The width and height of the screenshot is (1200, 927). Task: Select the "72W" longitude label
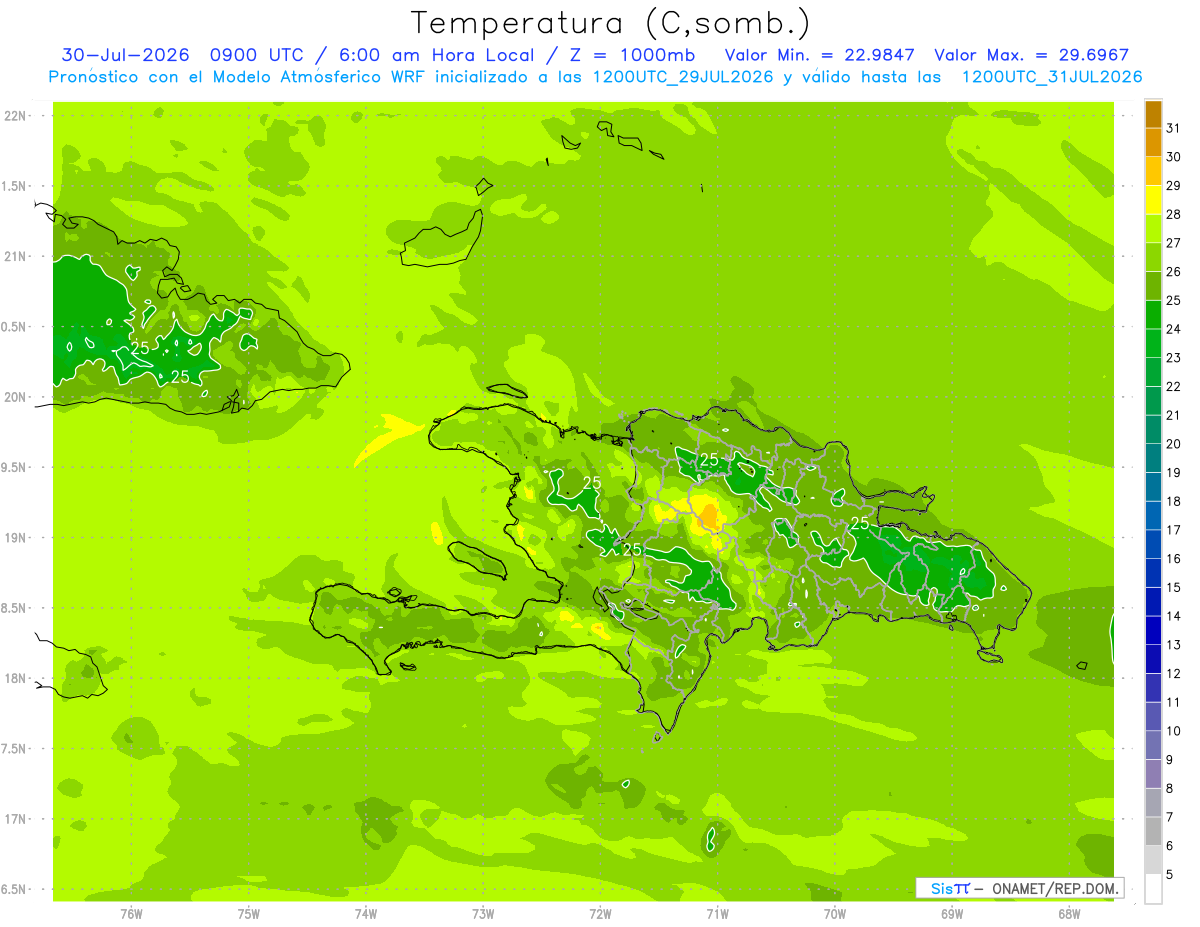[x=600, y=913]
